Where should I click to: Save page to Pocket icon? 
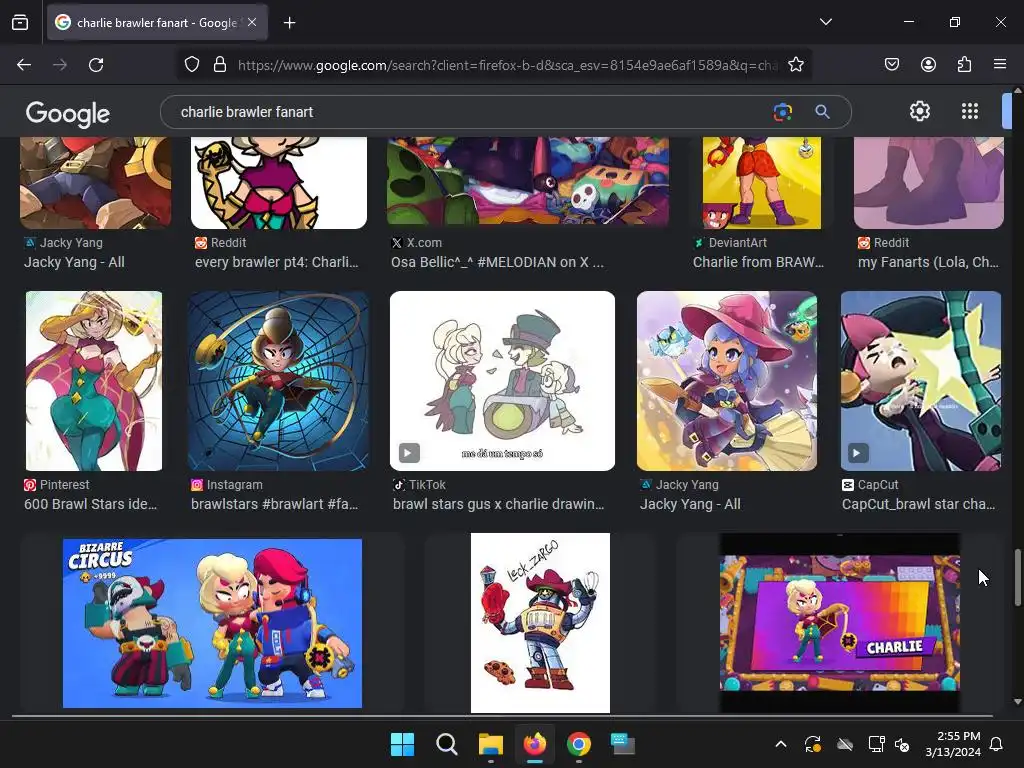tap(891, 65)
